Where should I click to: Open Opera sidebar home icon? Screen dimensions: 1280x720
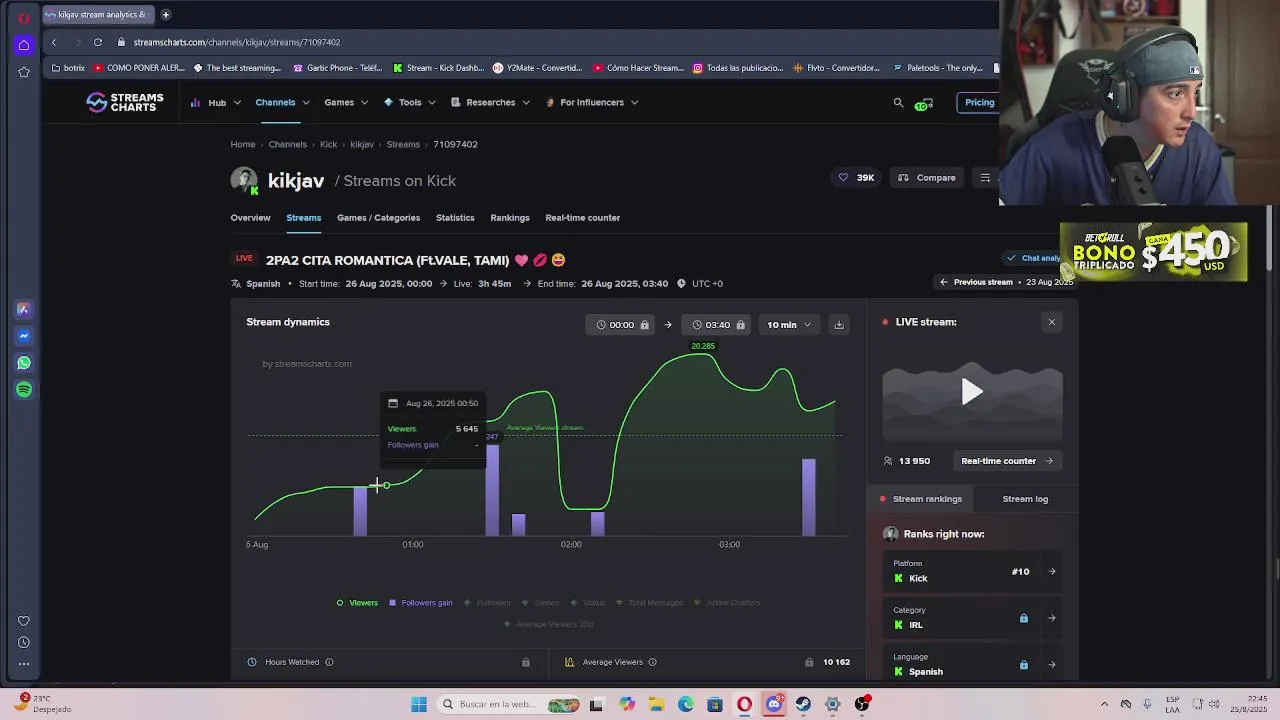[x=24, y=45]
